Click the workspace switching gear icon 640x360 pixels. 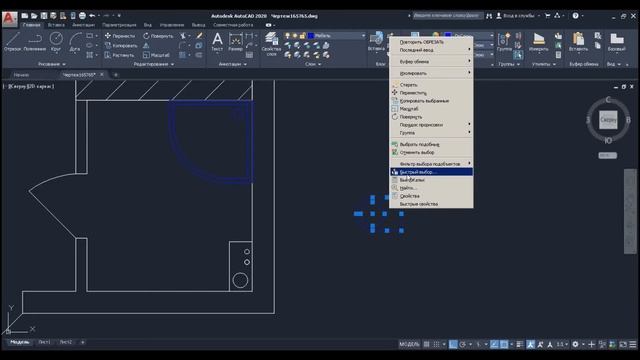pyautogui.click(x=575, y=344)
